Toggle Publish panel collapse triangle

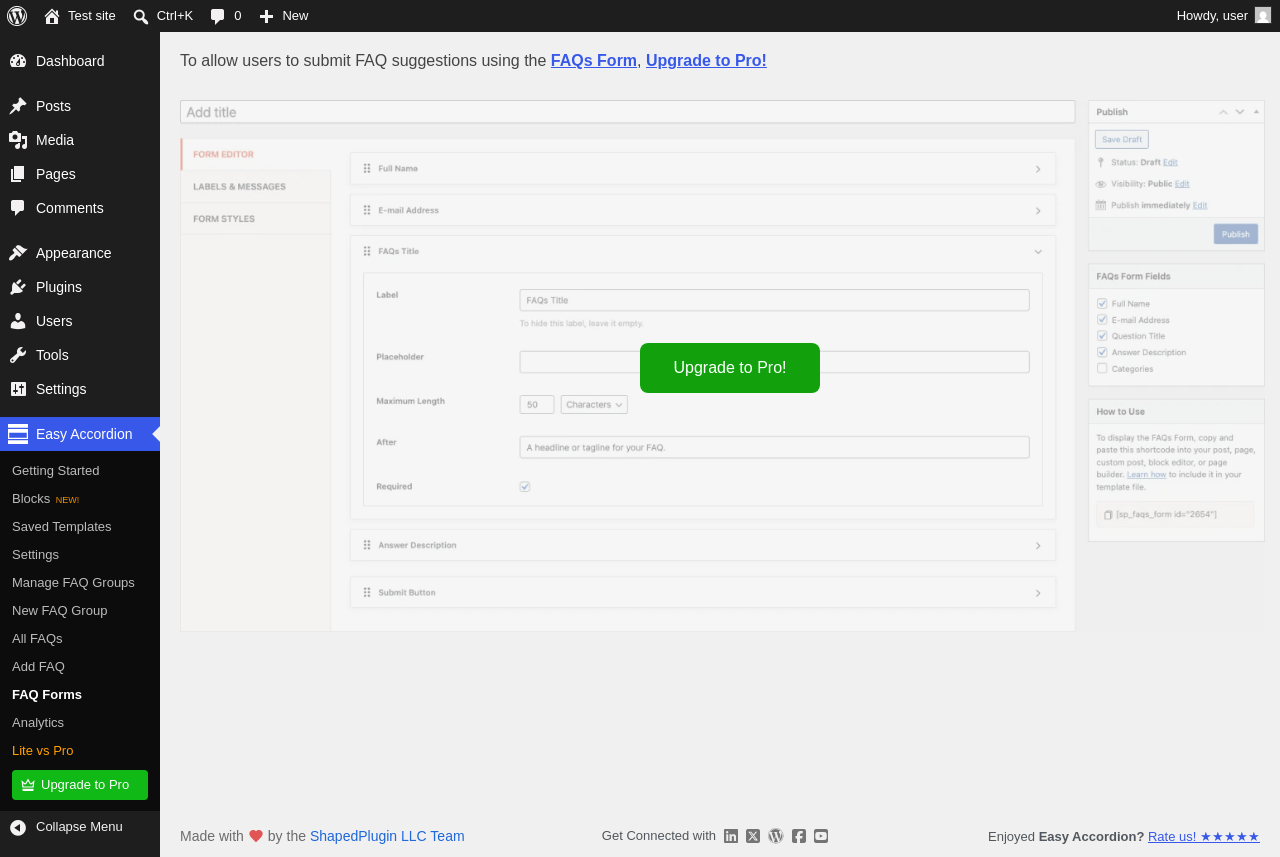point(1256,112)
